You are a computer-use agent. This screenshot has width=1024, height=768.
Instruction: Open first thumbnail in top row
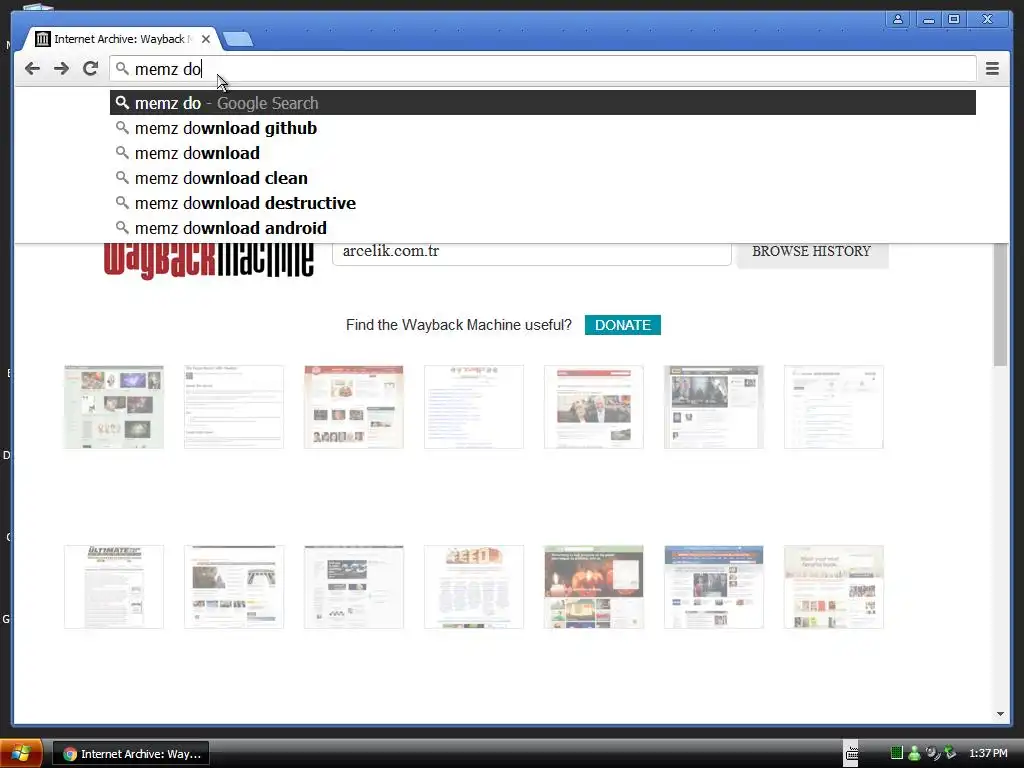point(114,407)
